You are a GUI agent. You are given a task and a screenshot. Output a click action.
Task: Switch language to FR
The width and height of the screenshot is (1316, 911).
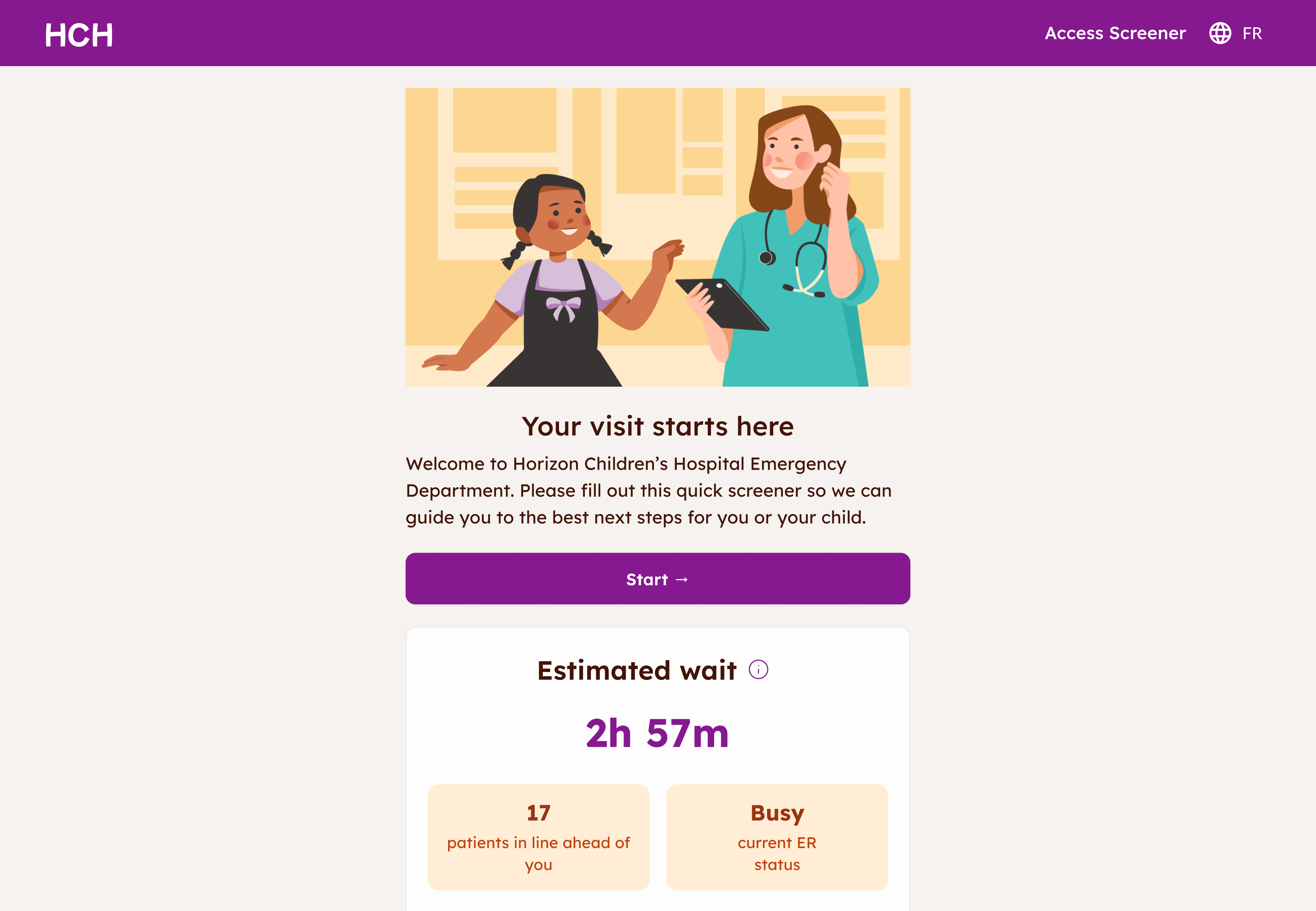click(x=1252, y=33)
